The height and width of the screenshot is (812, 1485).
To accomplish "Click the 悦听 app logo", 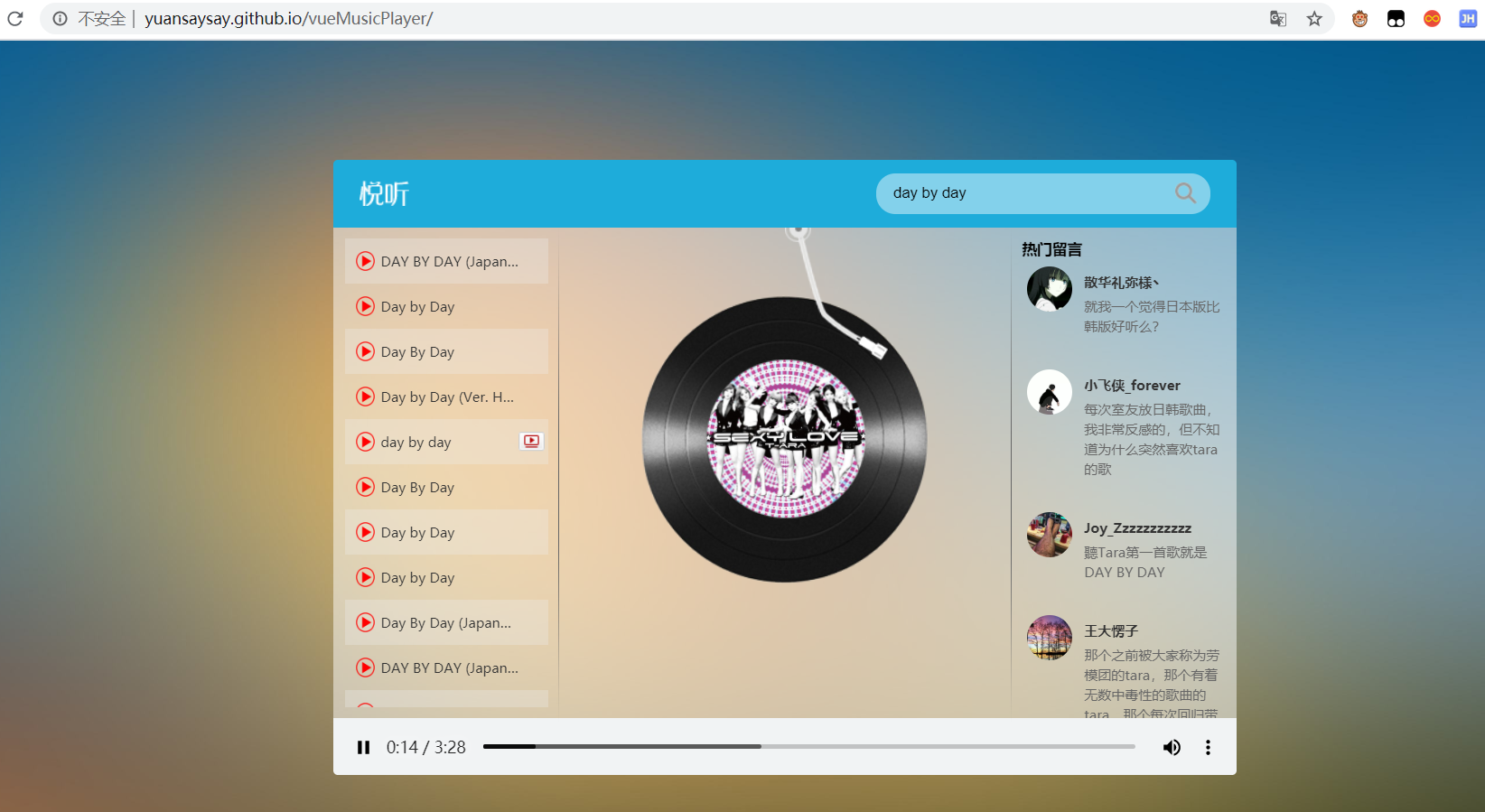I will coord(384,193).
